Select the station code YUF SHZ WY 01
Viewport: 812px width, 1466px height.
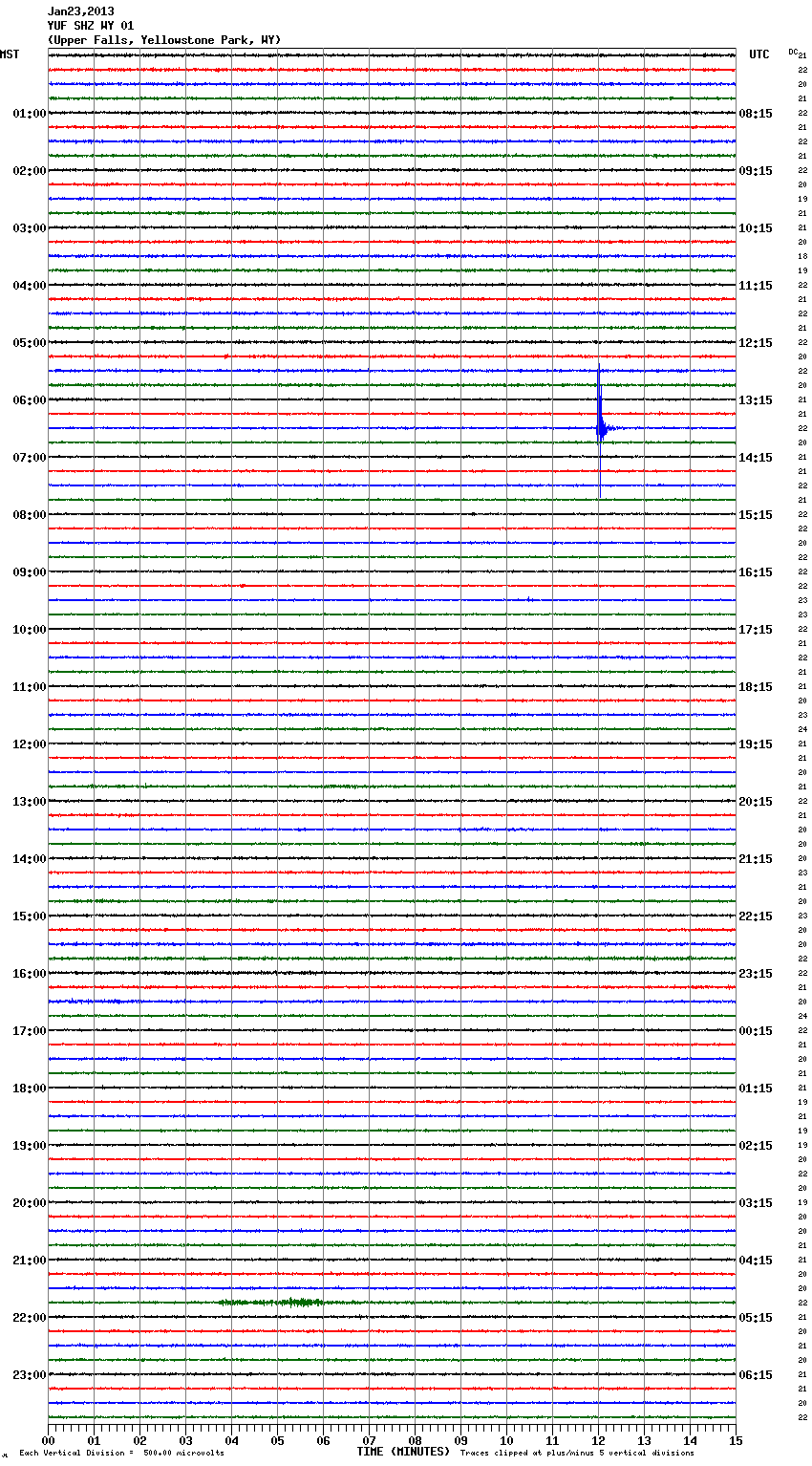point(91,26)
